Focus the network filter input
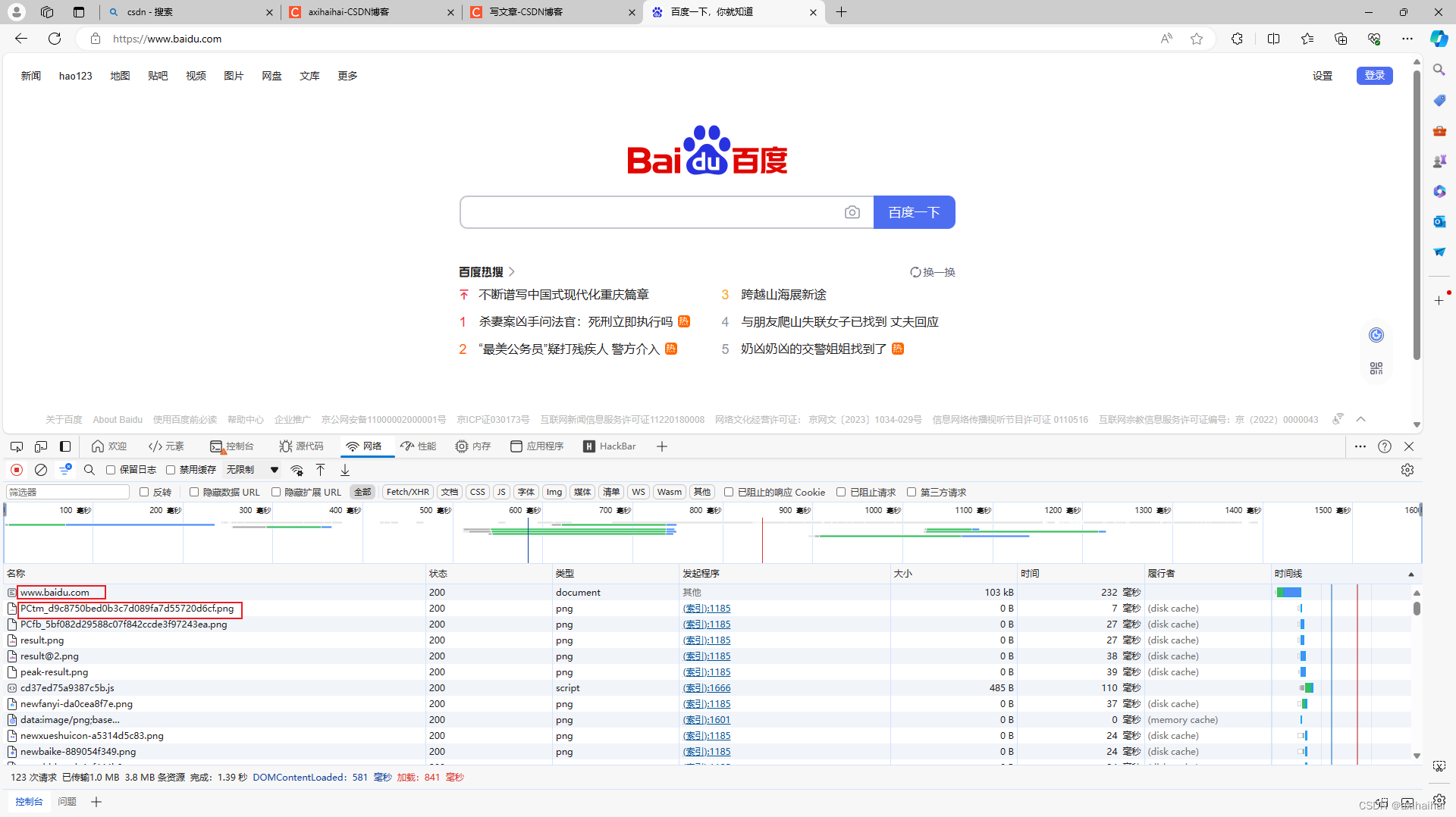Image resolution: width=1456 pixels, height=817 pixels. coord(68,492)
